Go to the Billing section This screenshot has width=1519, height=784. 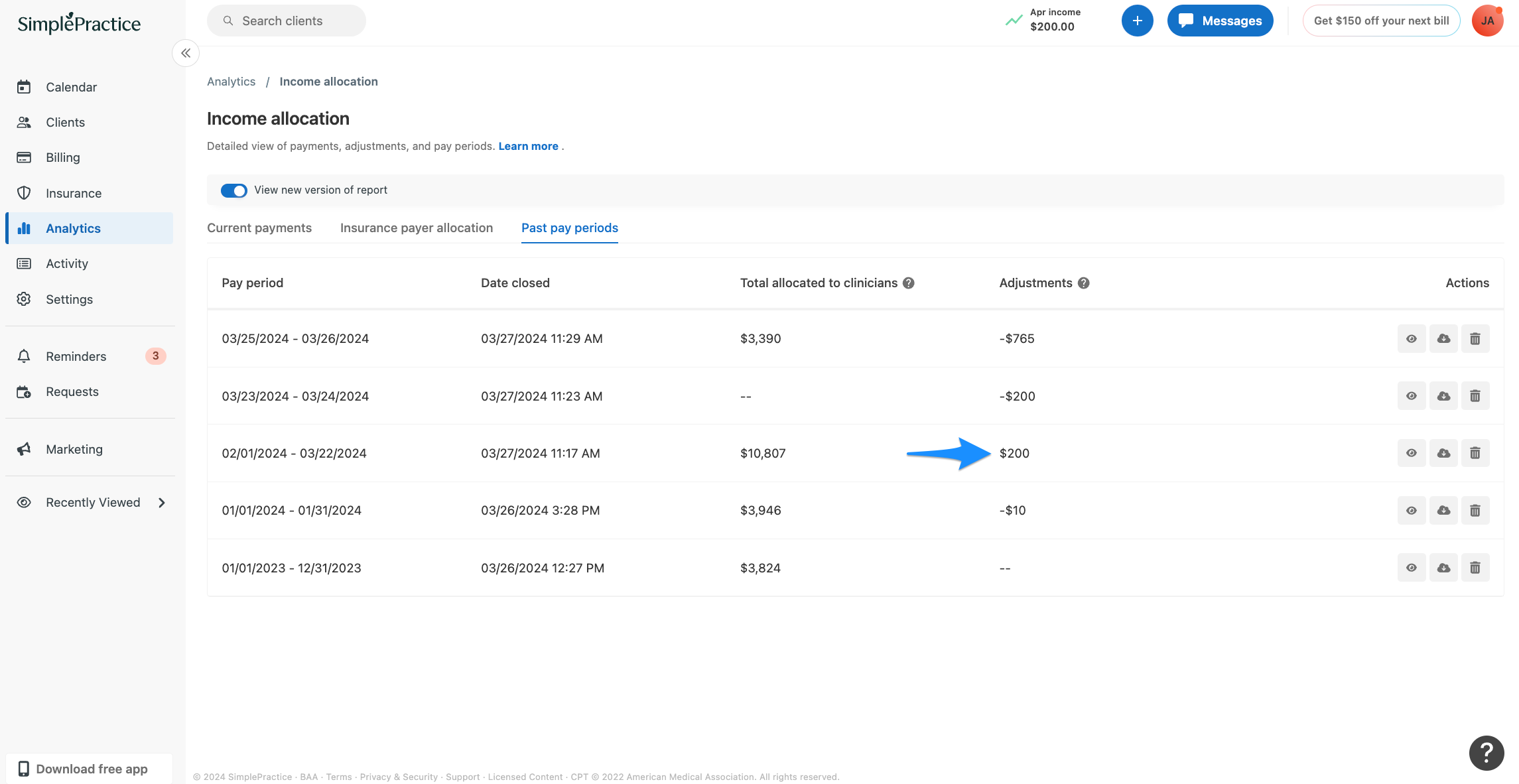pos(89,157)
